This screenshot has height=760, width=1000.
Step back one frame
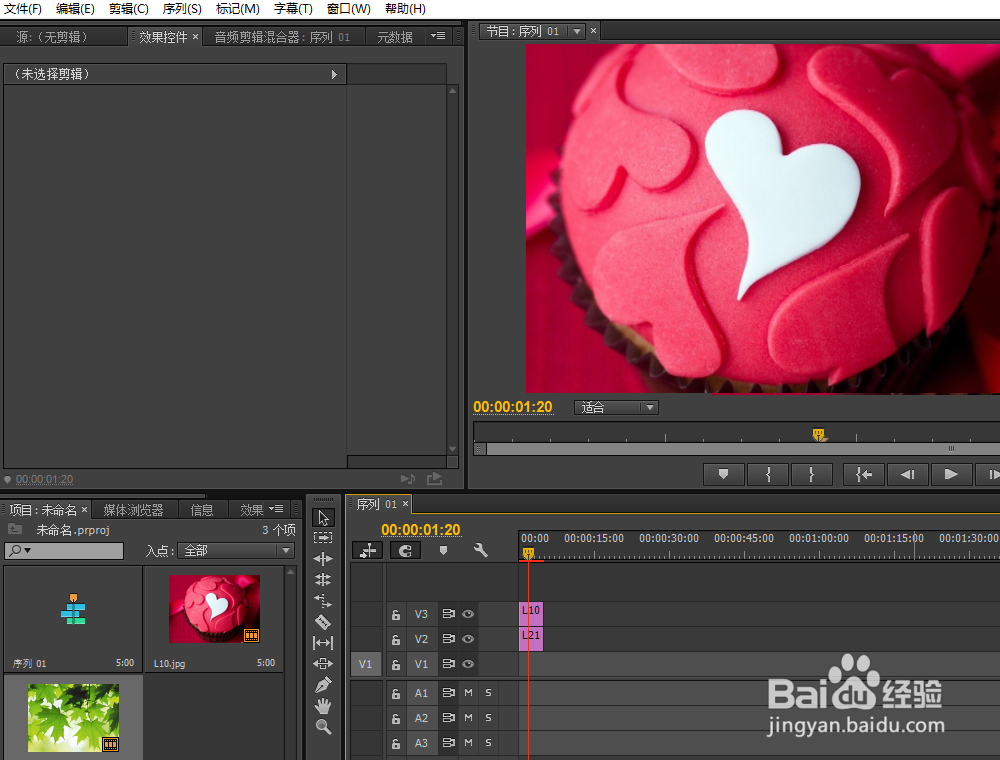[908, 474]
